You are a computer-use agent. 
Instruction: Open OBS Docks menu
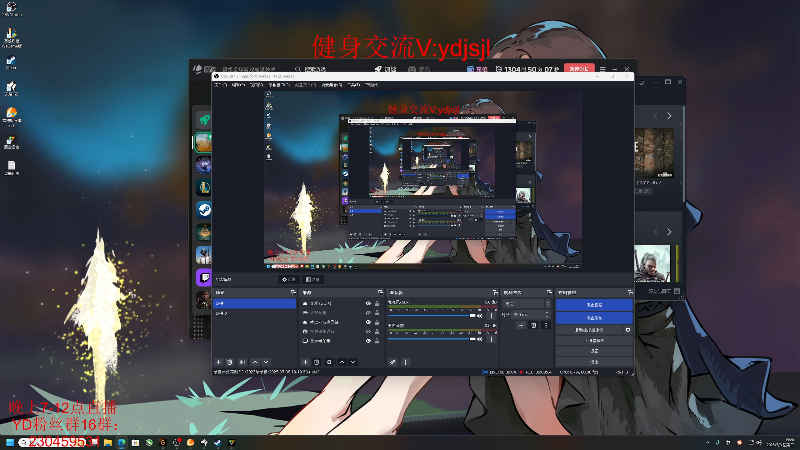click(279, 85)
